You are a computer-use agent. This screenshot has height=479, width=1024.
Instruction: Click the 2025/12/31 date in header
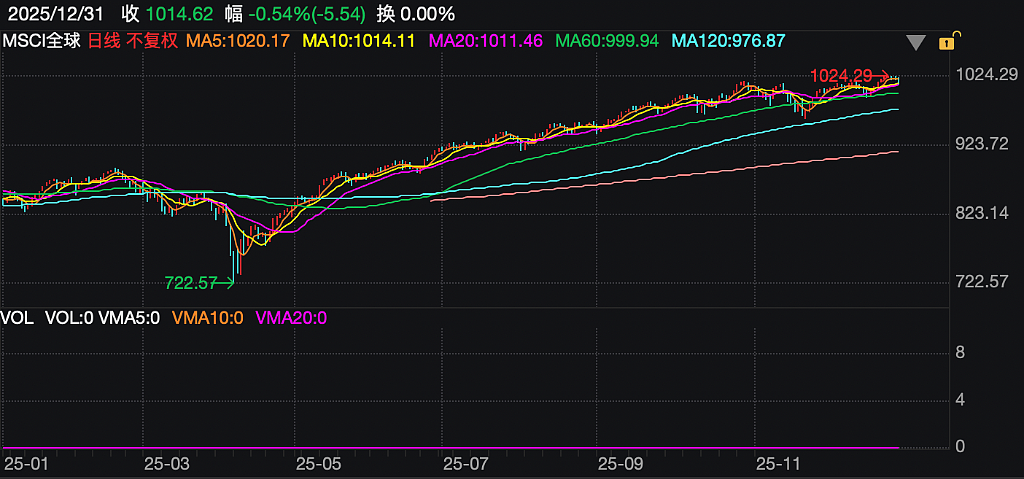[54, 13]
